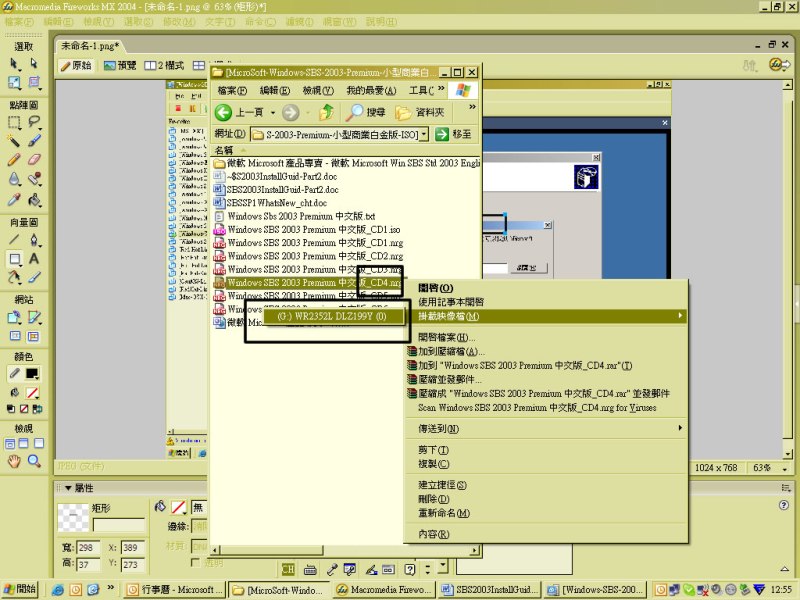Switch to 行事曆 - Microsoft taskbar button

pos(176,589)
